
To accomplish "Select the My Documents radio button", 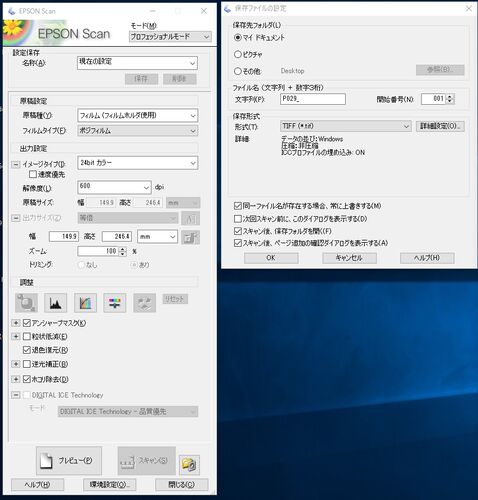I will (238, 37).
